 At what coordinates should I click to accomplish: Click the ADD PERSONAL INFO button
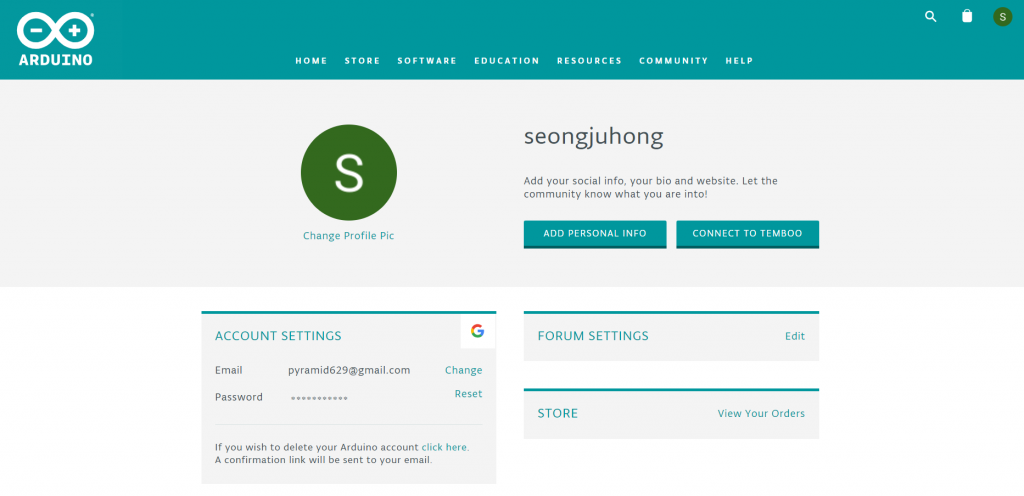tap(595, 234)
